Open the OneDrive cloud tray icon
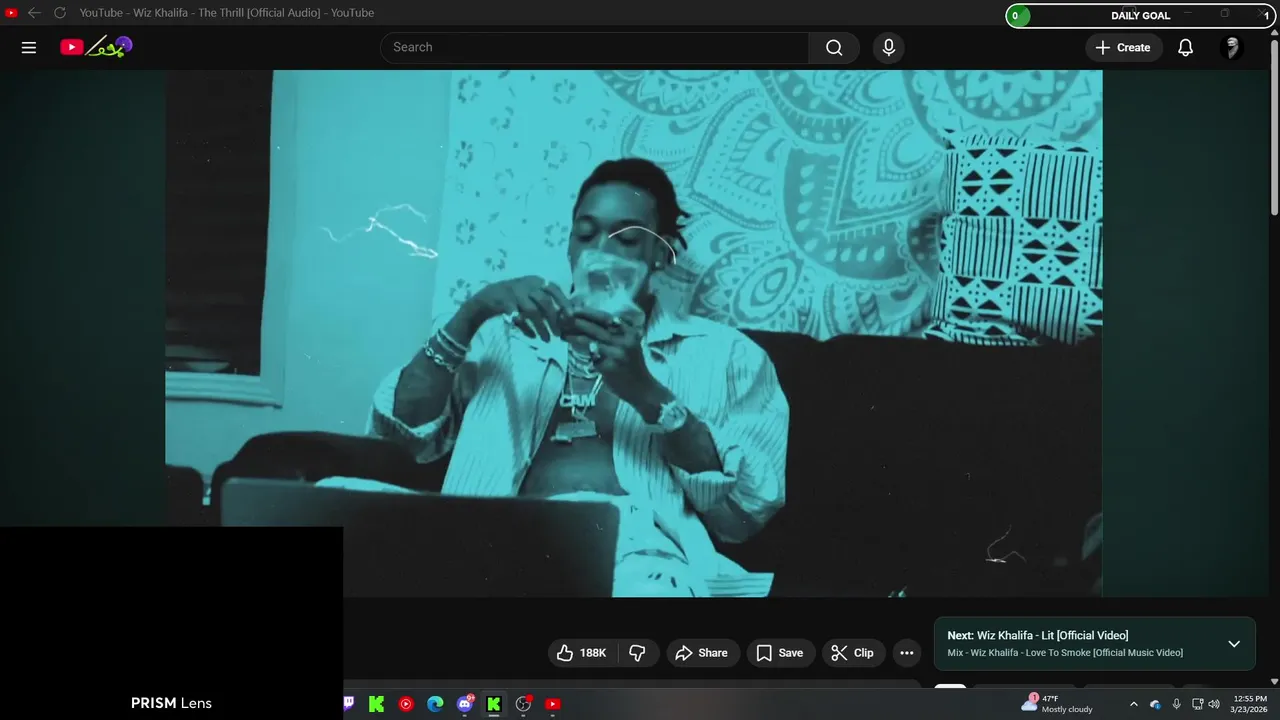The height and width of the screenshot is (720, 1280). click(x=1155, y=704)
